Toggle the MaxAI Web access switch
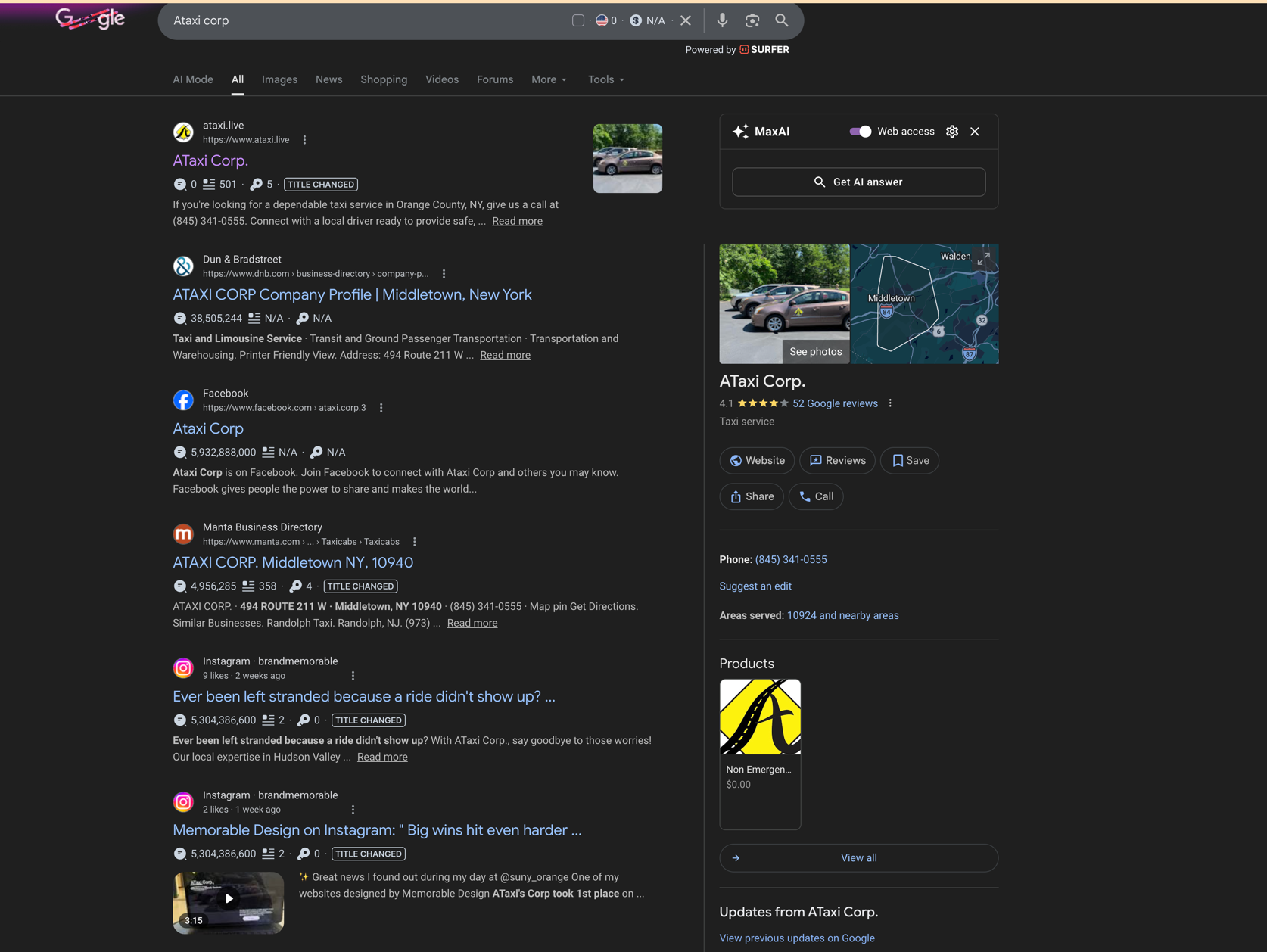Image resolution: width=1267 pixels, height=952 pixels. coord(860,132)
